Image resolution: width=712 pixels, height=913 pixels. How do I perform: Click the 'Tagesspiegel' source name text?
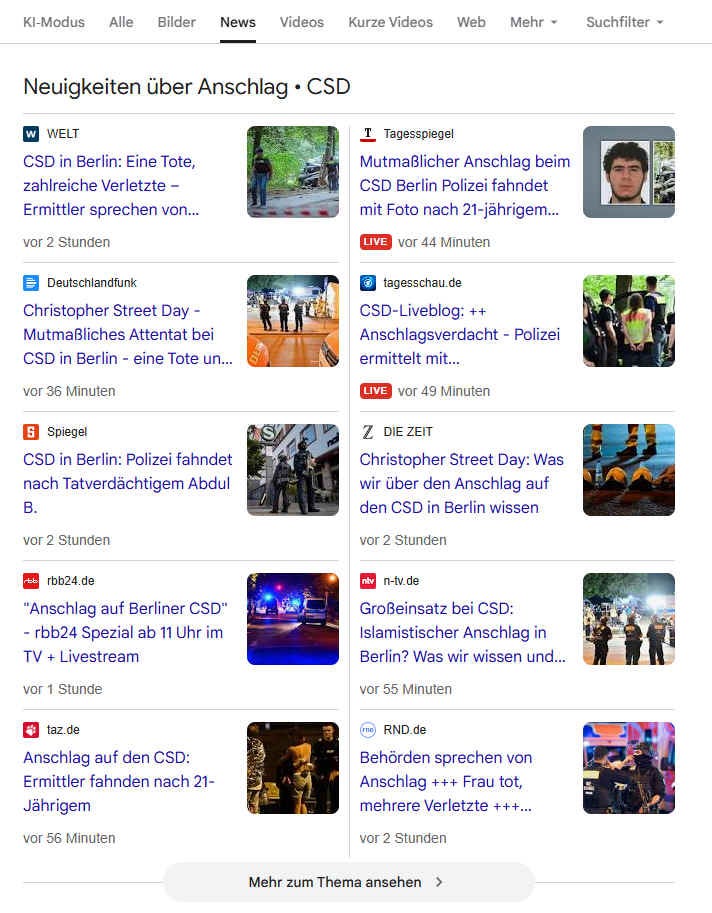[x=419, y=134]
